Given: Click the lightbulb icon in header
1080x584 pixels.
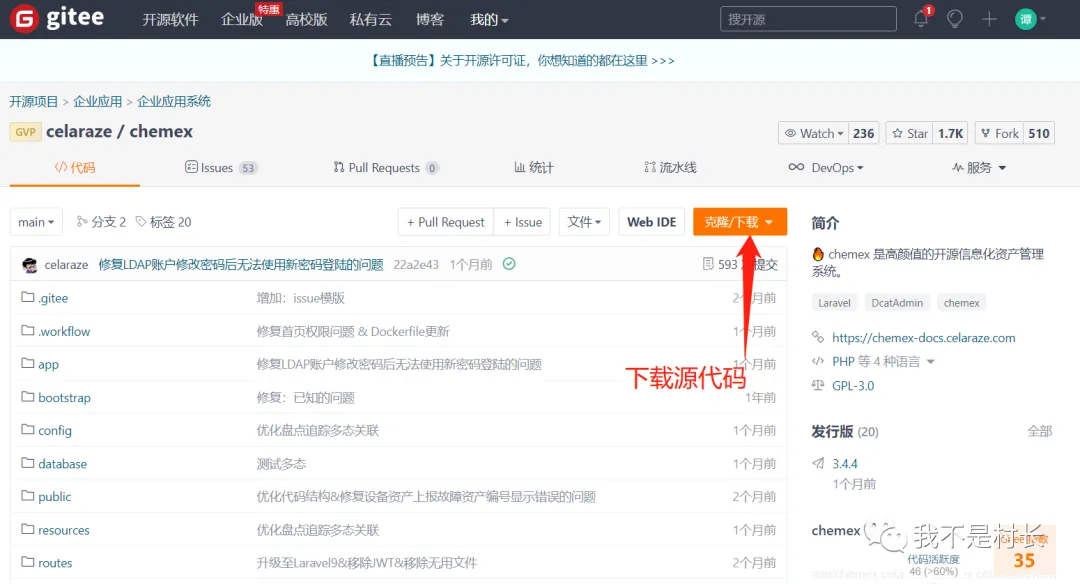Looking at the screenshot, I should tap(955, 19).
